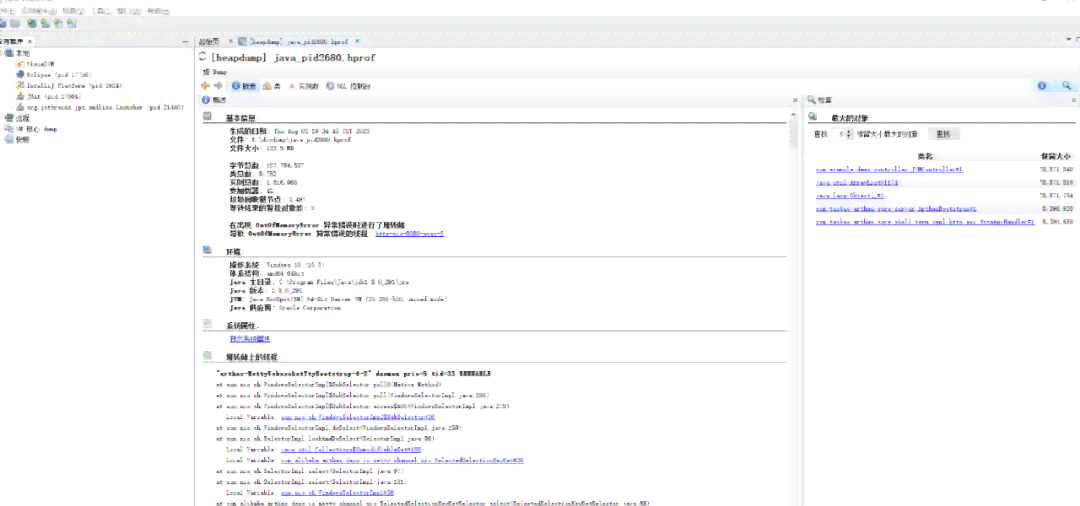Click the second main toolbar icon

(15, 23)
